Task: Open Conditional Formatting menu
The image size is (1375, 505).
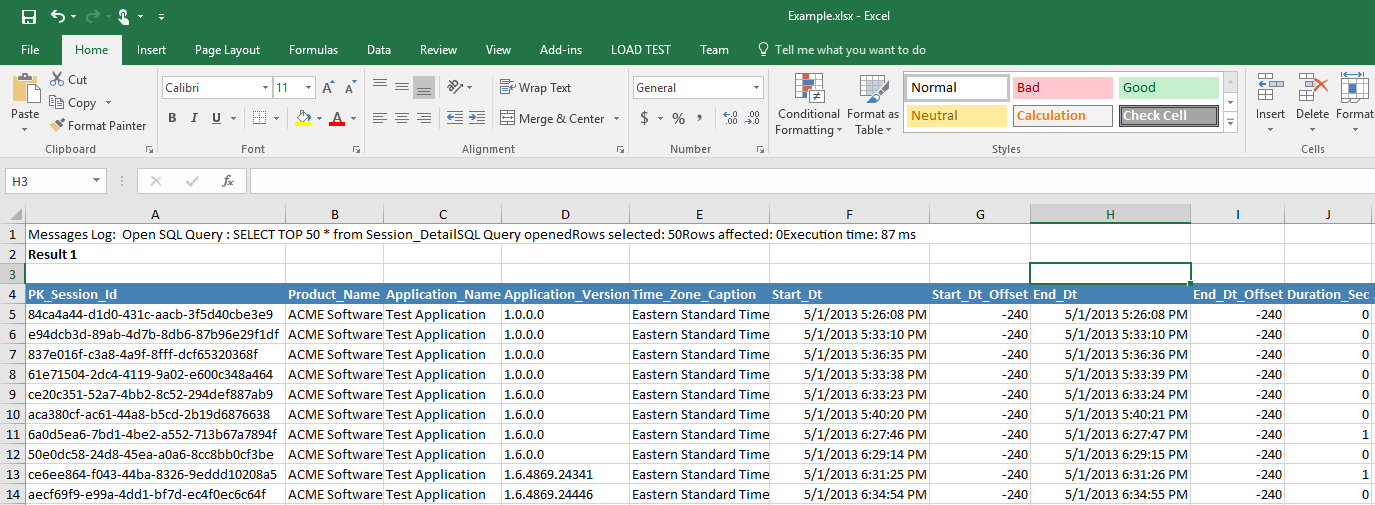Action: [x=809, y=104]
